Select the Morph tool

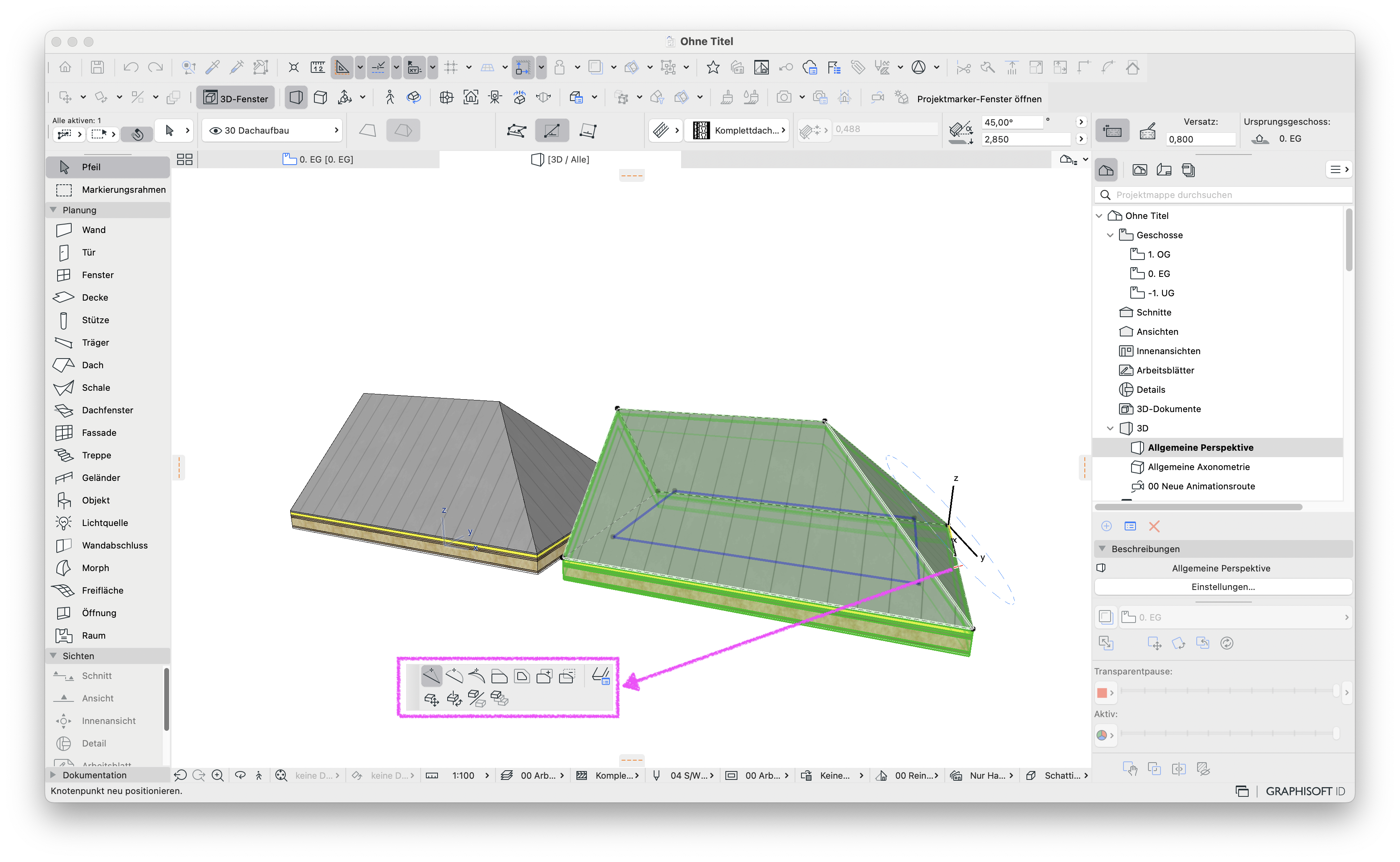107,568
